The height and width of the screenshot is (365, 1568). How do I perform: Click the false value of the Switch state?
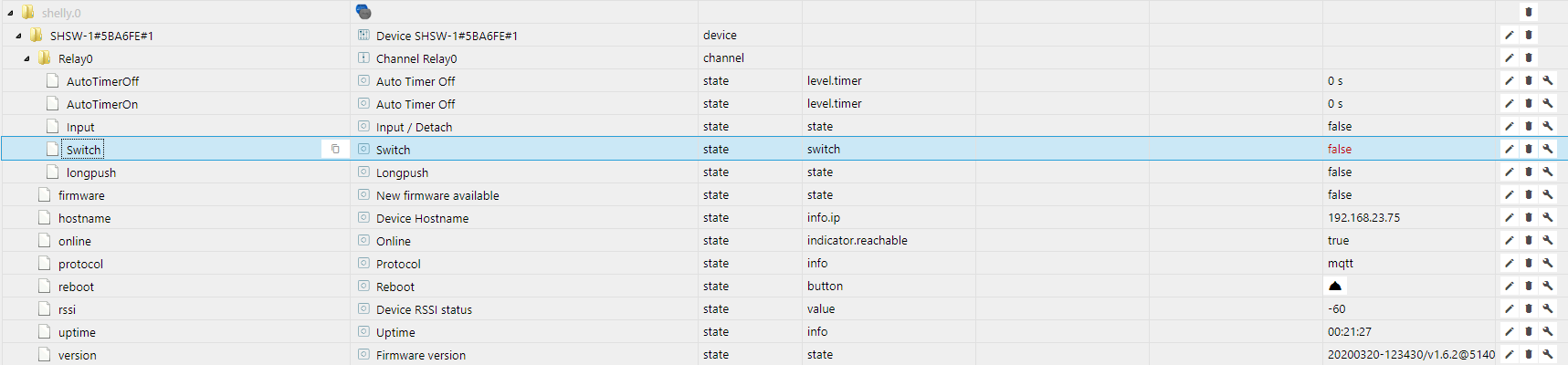click(1340, 149)
